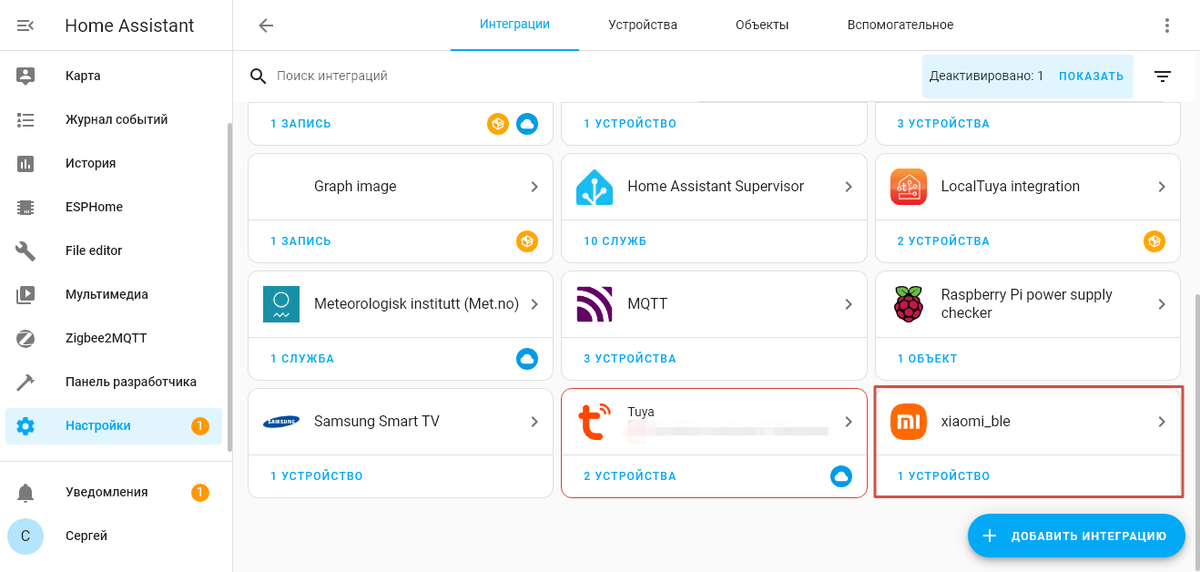The width and height of the screenshot is (1200, 572).
Task: Expand Meteorologisk institutt chevron
Action: point(535,304)
